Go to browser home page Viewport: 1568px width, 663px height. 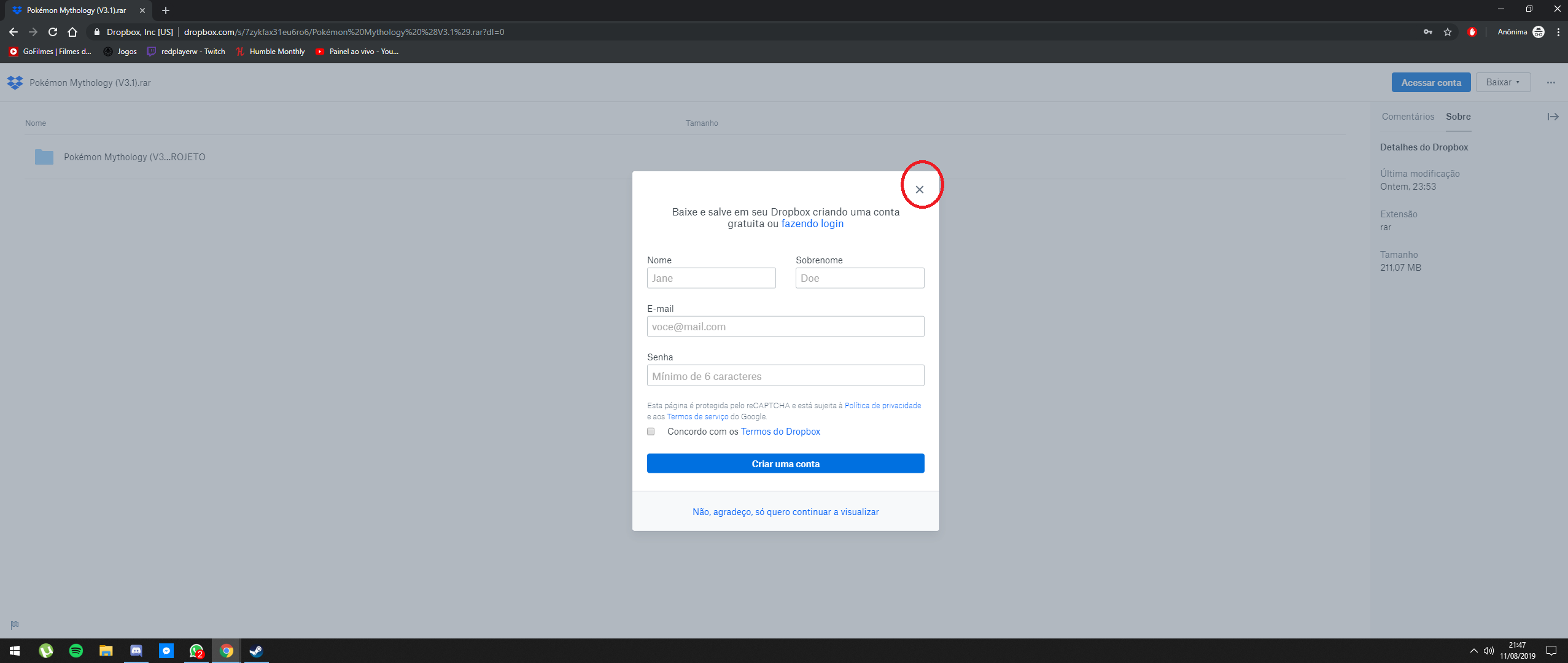72,32
